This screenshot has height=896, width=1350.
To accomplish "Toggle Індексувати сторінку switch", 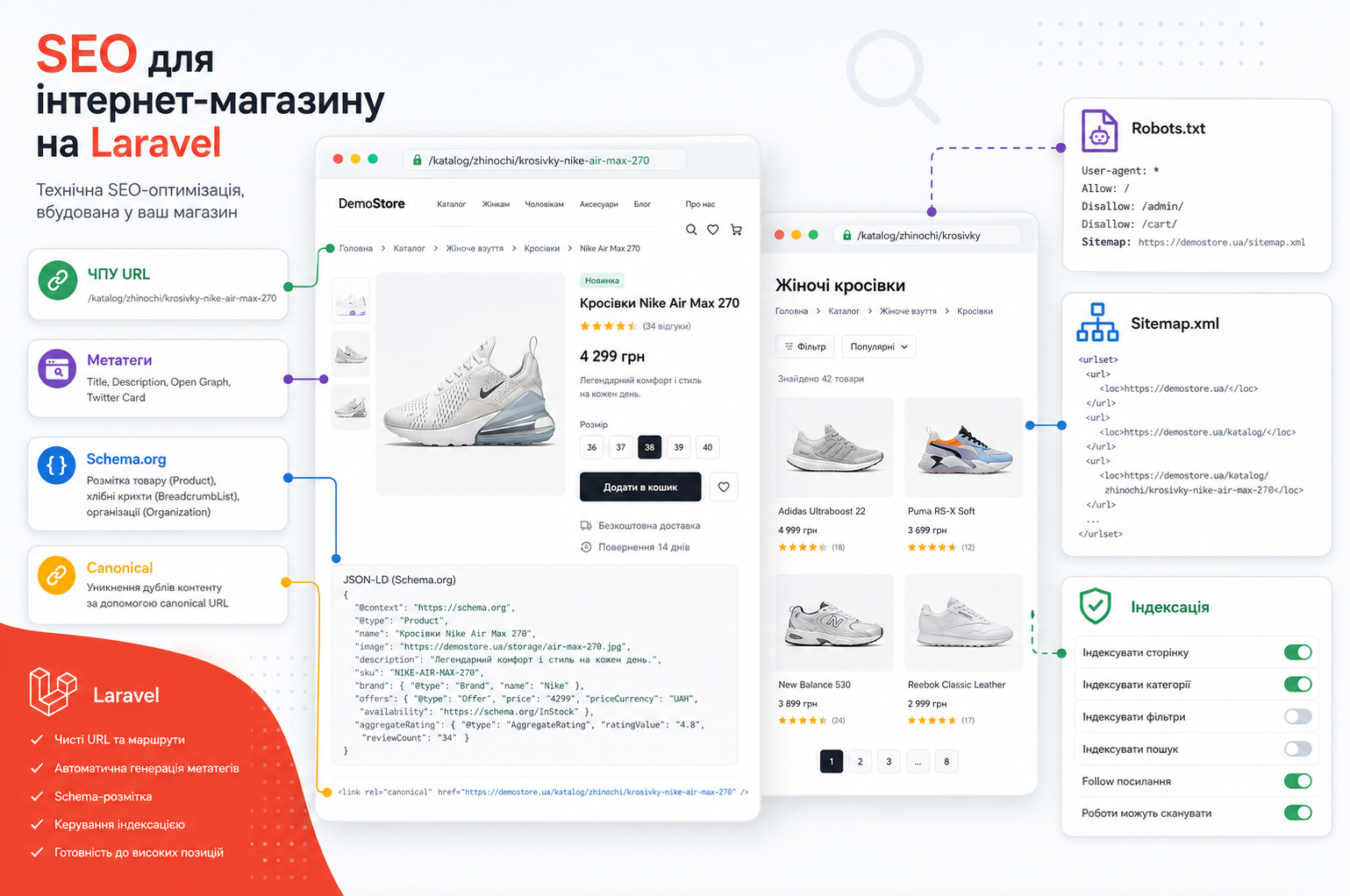I will pyautogui.click(x=1297, y=652).
